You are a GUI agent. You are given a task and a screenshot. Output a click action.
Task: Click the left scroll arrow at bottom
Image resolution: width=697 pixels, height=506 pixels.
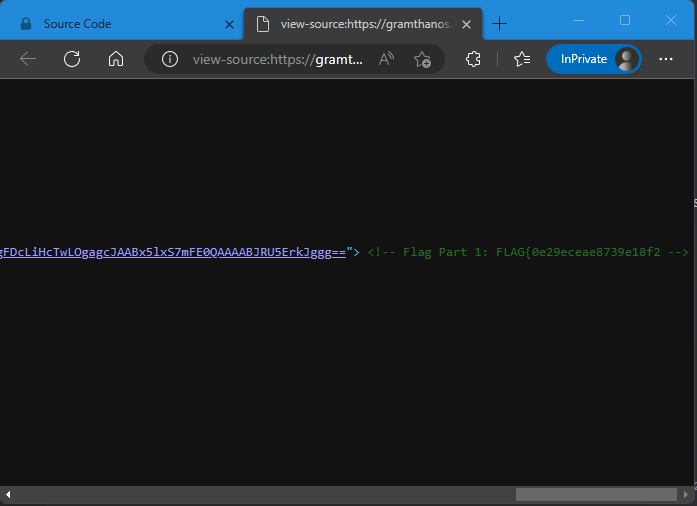tap(8, 494)
